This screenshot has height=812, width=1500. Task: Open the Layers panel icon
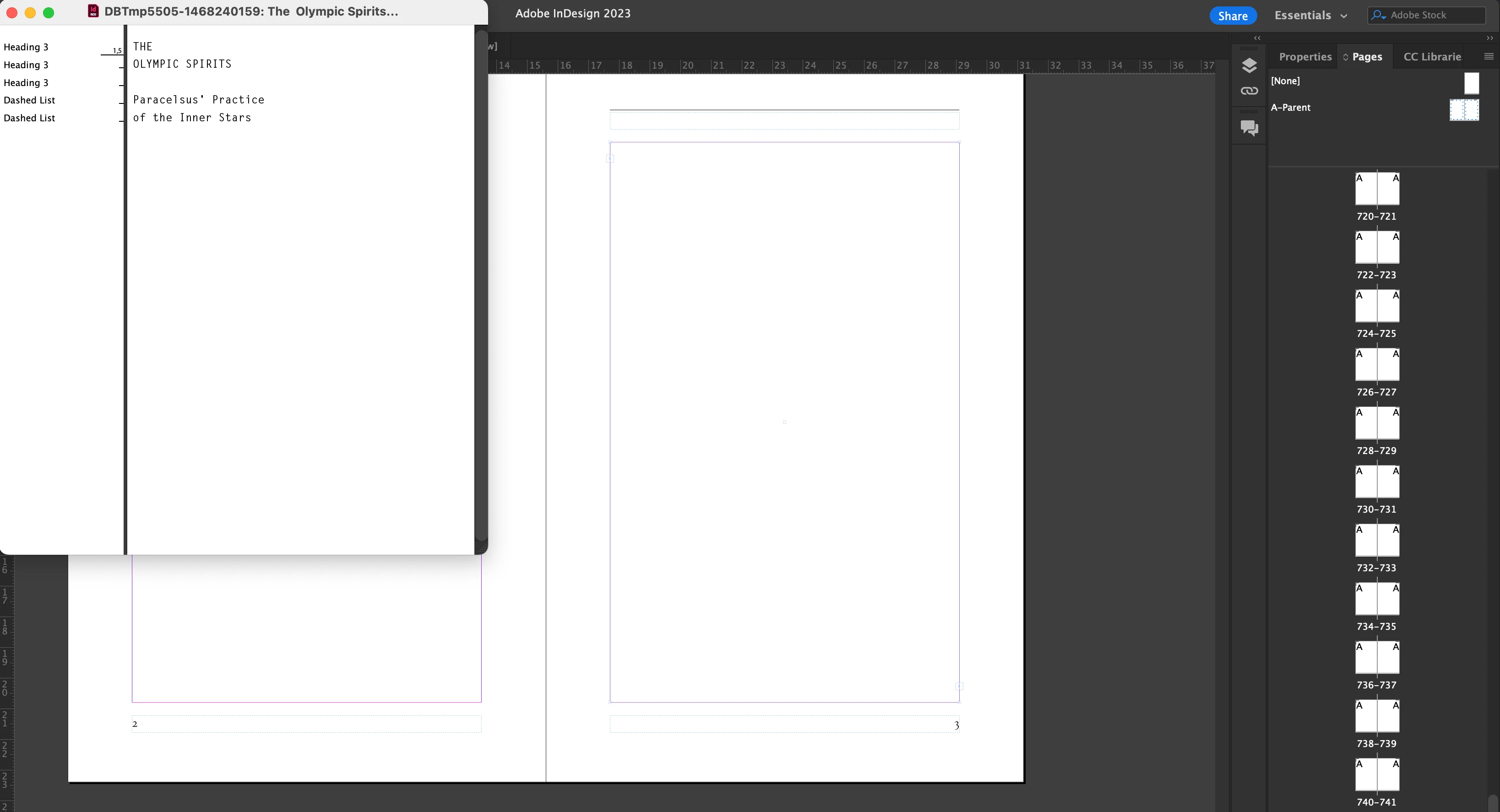pos(1249,66)
